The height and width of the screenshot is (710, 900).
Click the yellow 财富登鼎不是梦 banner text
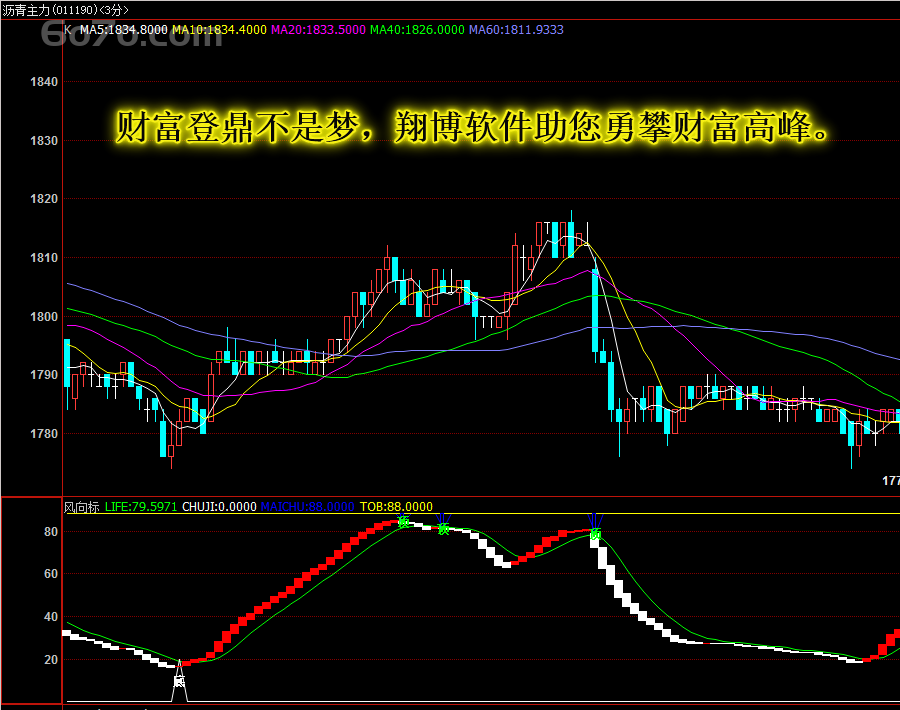(x=472, y=127)
